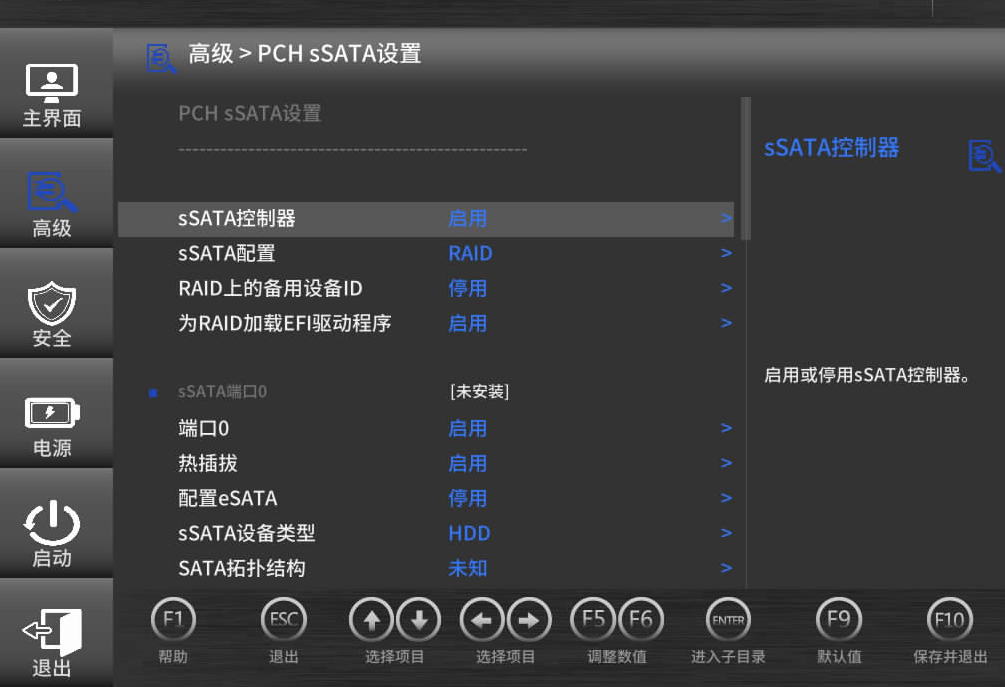This screenshot has width=1005, height=687.
Task: Open the 主界面 sidebar tab
Action: 52,95
